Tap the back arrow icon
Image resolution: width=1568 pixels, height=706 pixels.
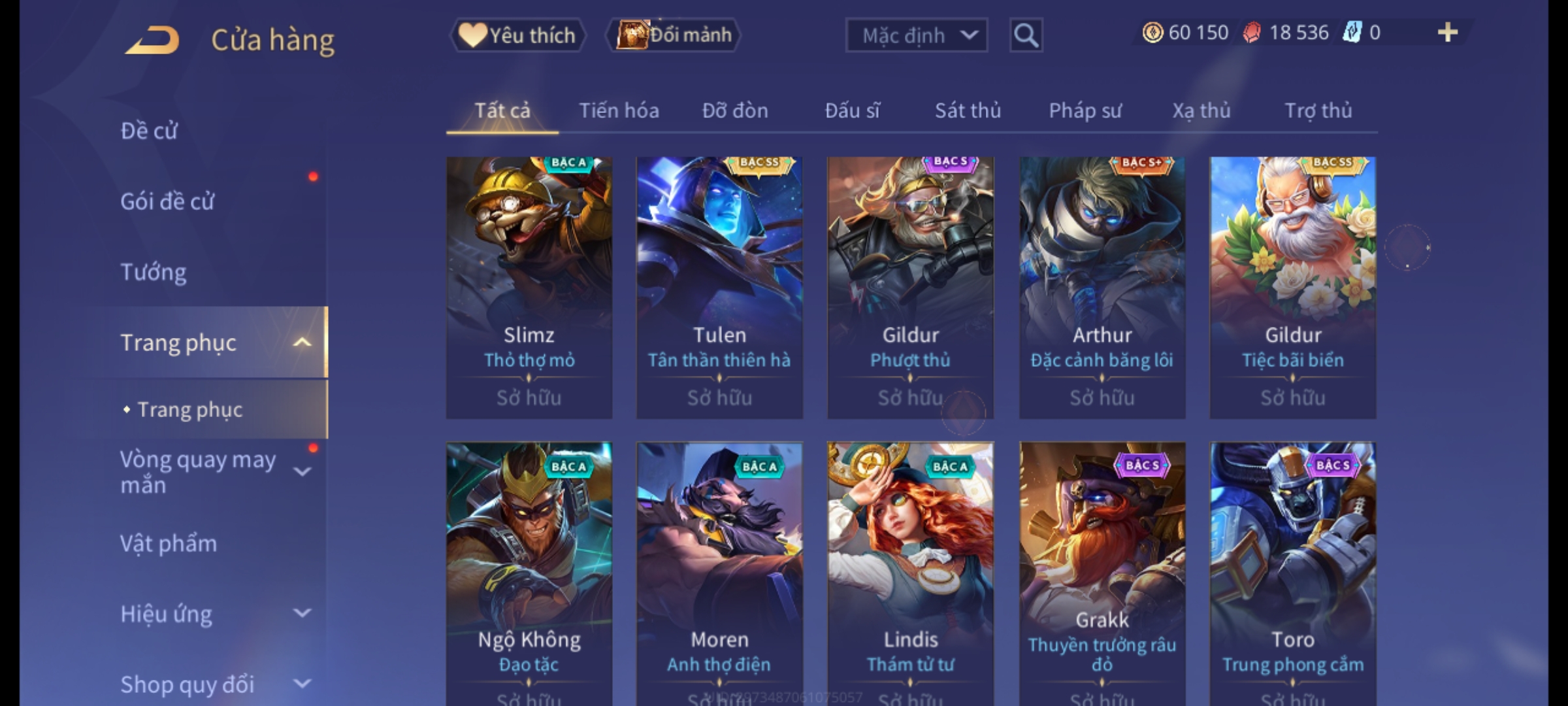point(152,40)
